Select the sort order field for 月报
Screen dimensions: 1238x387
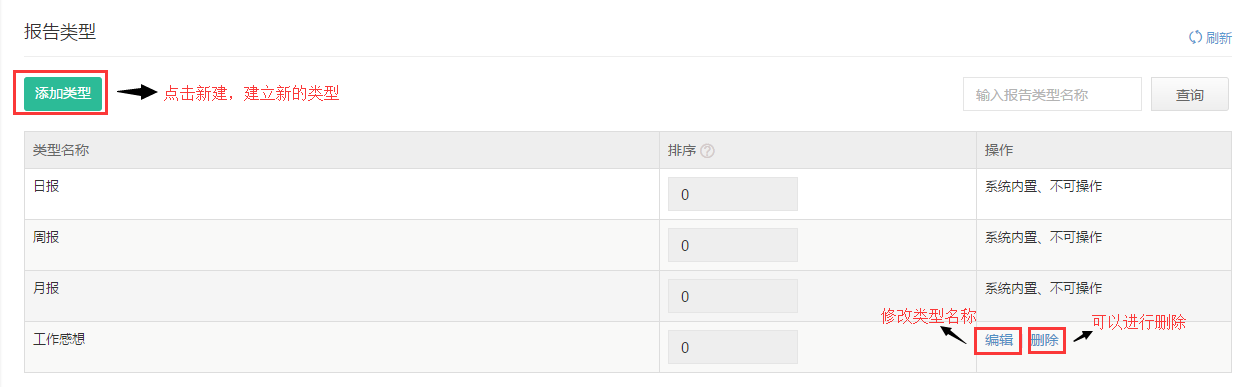click(x=733, y=296)
